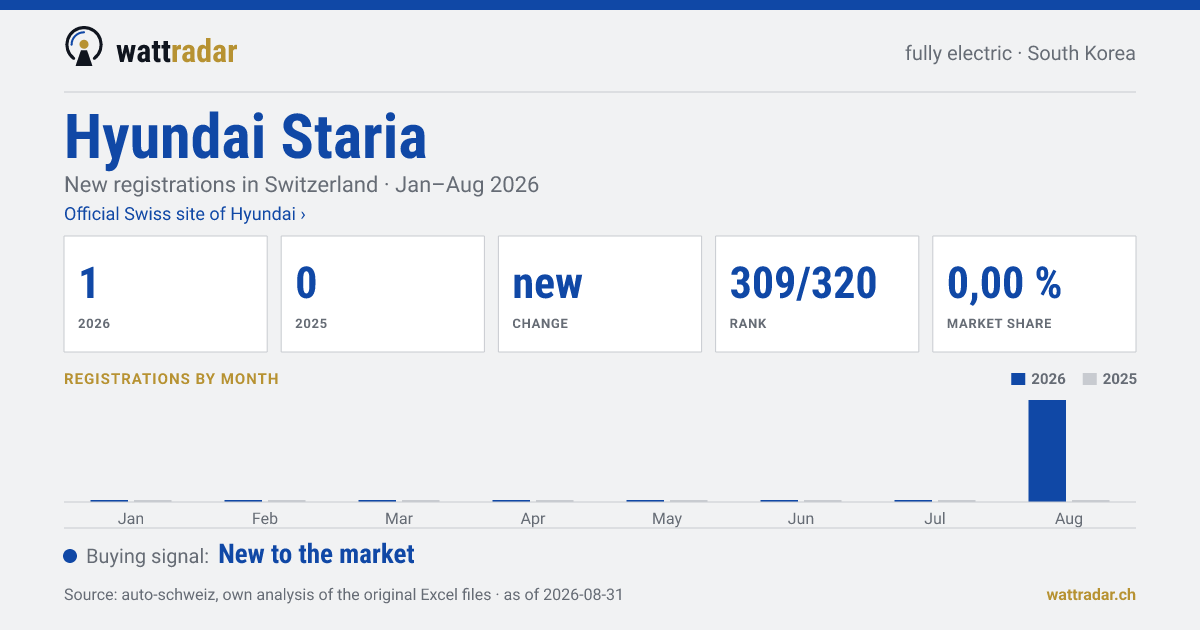Click the Jan month label on the chart

(131, 518)
